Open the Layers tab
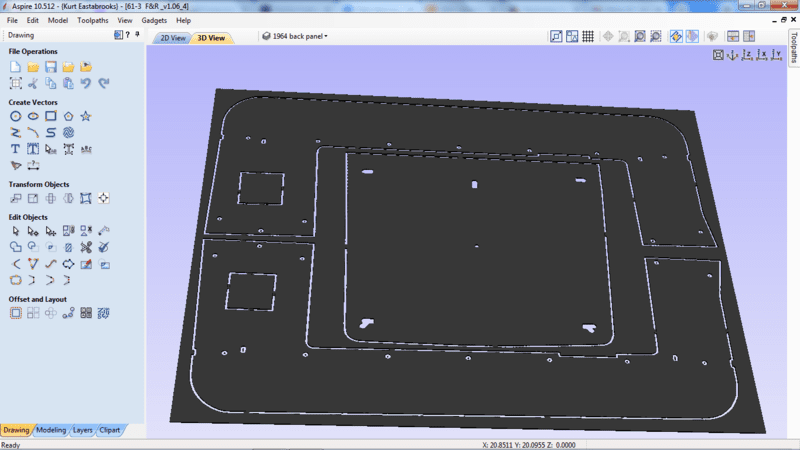The height and width of the screenshot is (450, 800). click(83, 430)
